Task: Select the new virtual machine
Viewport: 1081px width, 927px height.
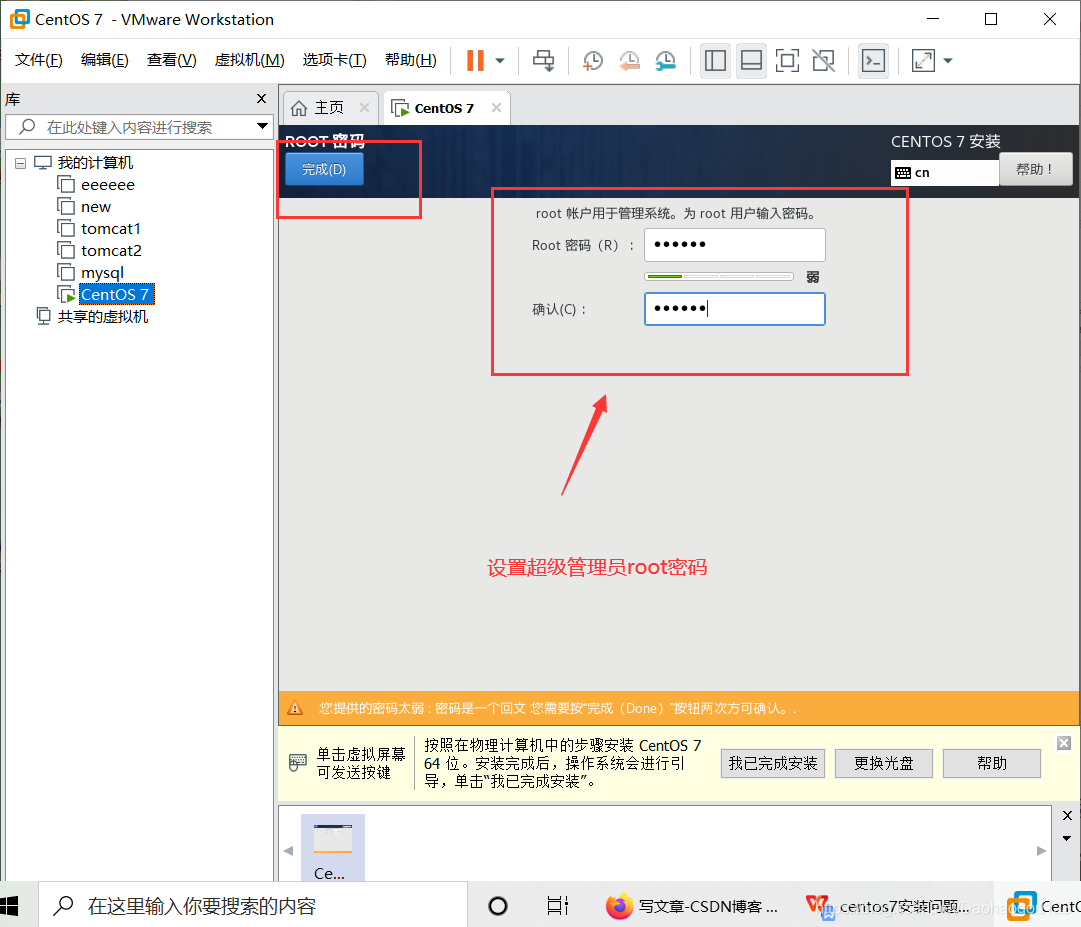Action: click(x=96, y=207)
